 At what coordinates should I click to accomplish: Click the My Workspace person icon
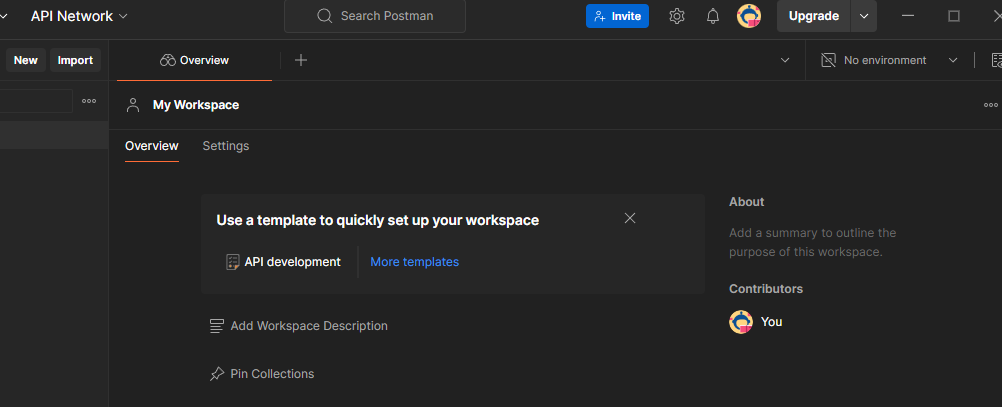pyautogui.click(x=133, y=105)
